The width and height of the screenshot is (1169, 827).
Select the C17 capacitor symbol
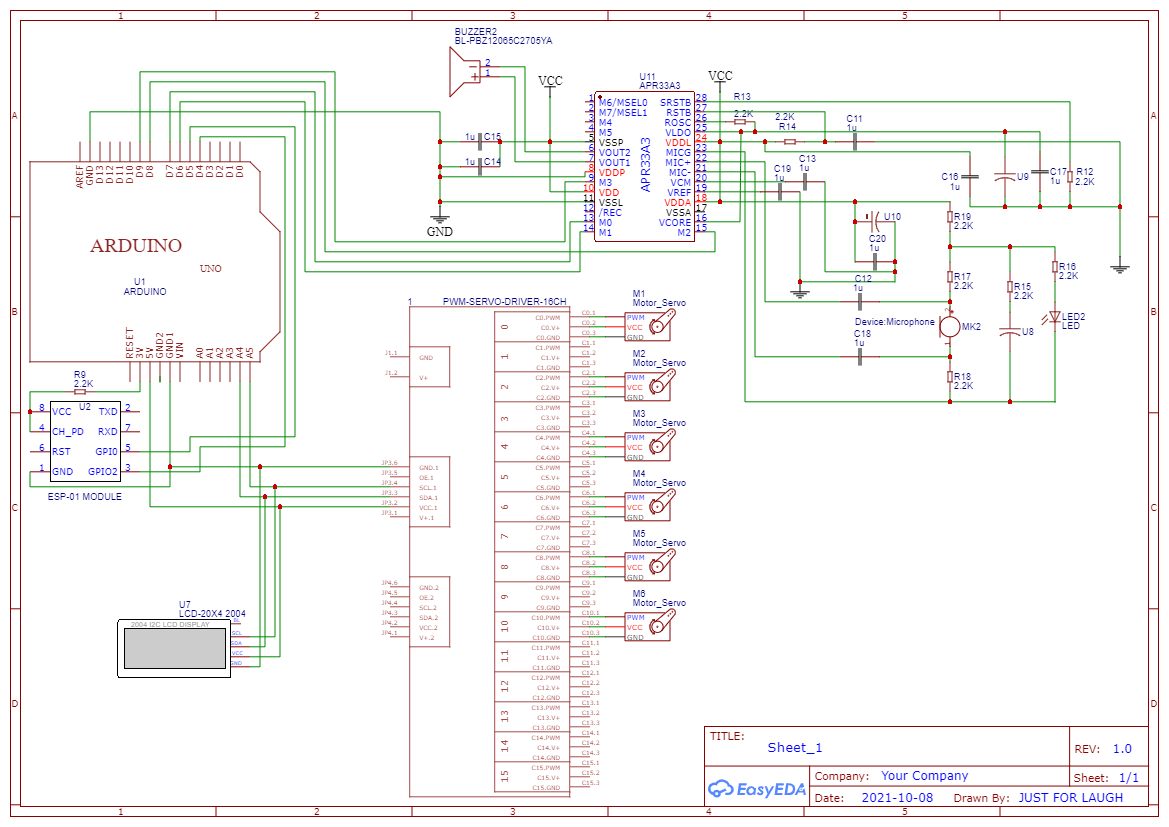pyautogui.click(x=1039, y=172)
